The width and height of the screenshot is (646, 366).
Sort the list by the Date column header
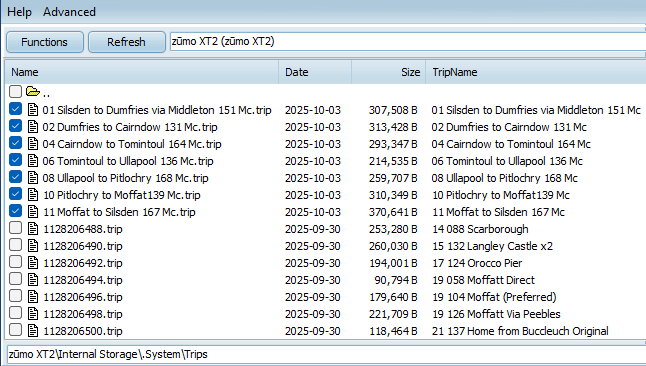pos(315,72)
